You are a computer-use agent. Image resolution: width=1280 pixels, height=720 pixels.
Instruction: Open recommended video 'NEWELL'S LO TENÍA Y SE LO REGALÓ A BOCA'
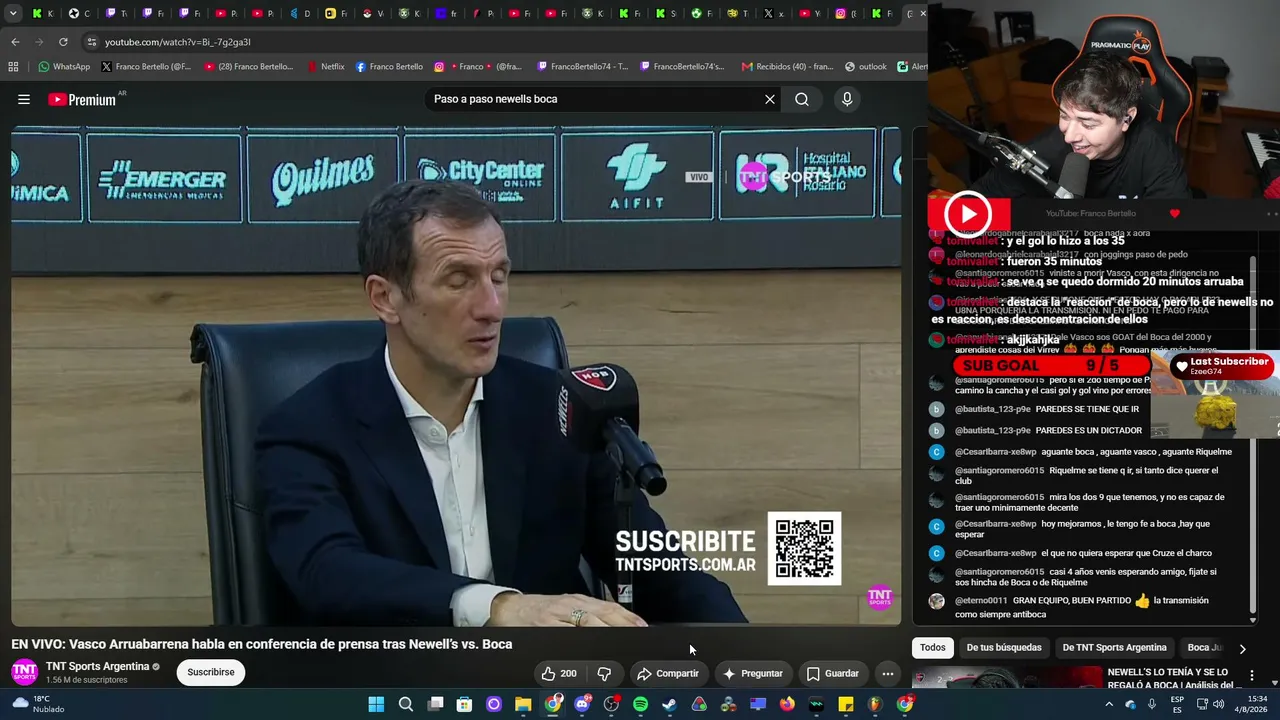click(x=1168, y=678)
